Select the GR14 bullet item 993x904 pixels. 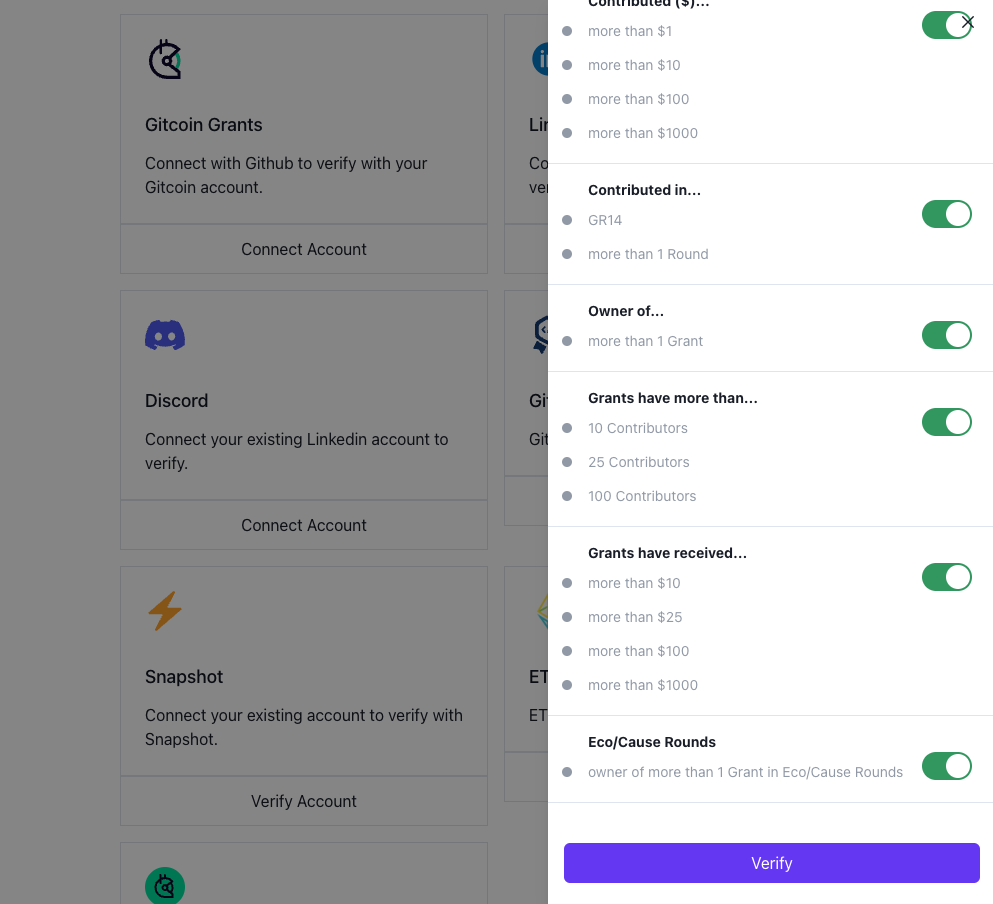605,220
